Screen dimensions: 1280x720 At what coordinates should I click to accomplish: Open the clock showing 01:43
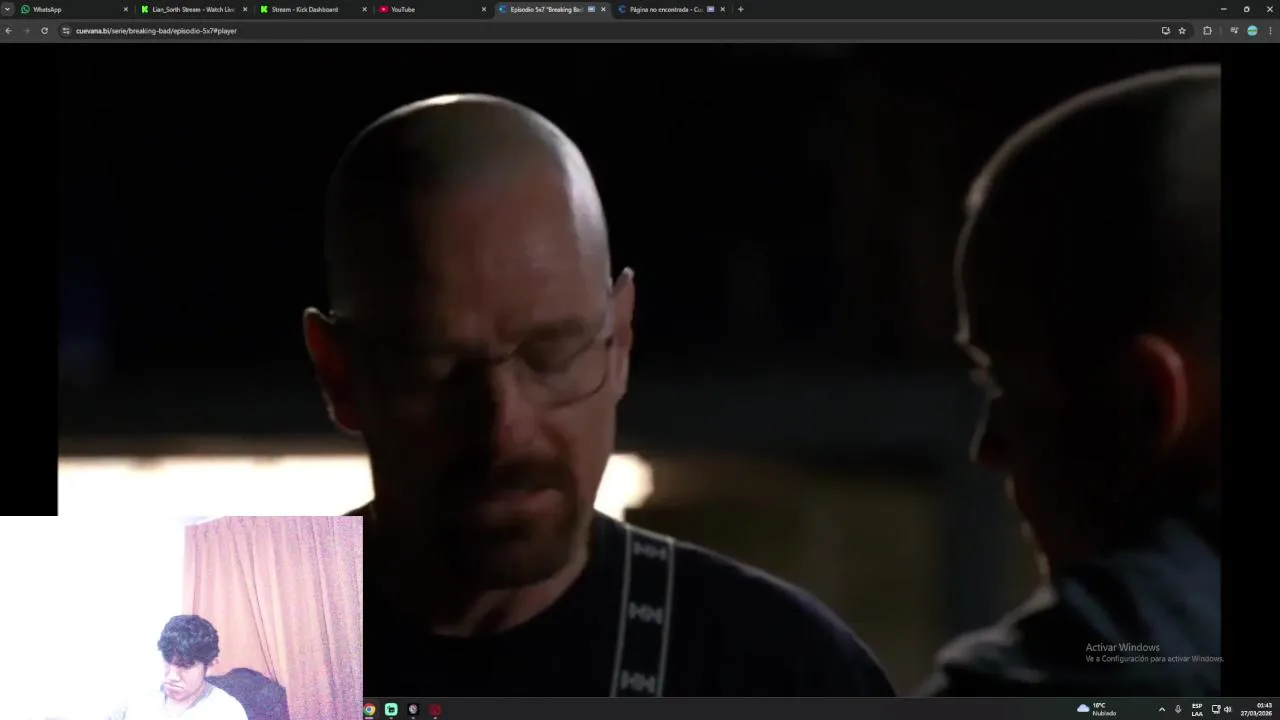[x=1257, y=709]
